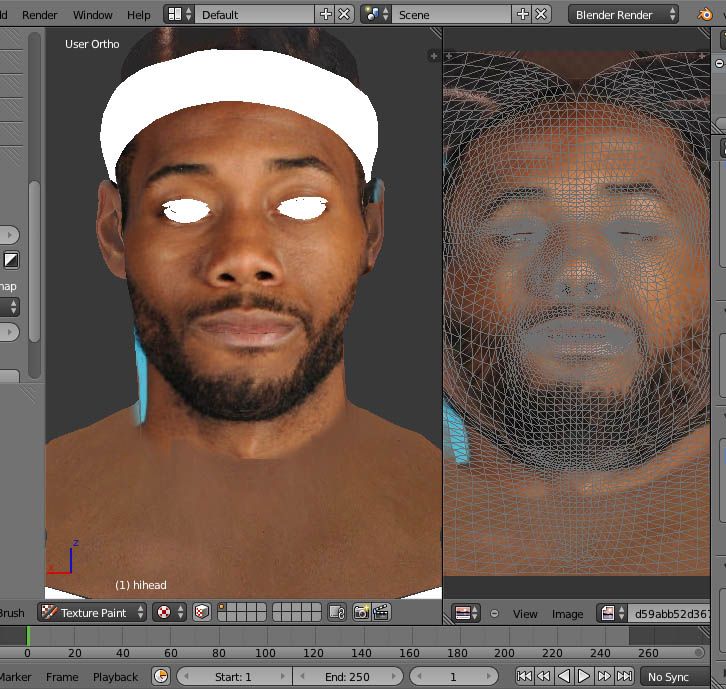Click the black-and-white gradient swatch in left panel
This screenshot has height=689, width=726.
[11, 260]
